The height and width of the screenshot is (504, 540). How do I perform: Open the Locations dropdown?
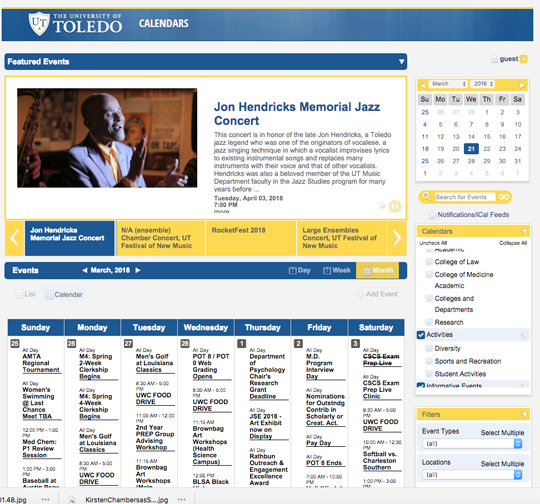pyautogui.click(x=472, y=475)
